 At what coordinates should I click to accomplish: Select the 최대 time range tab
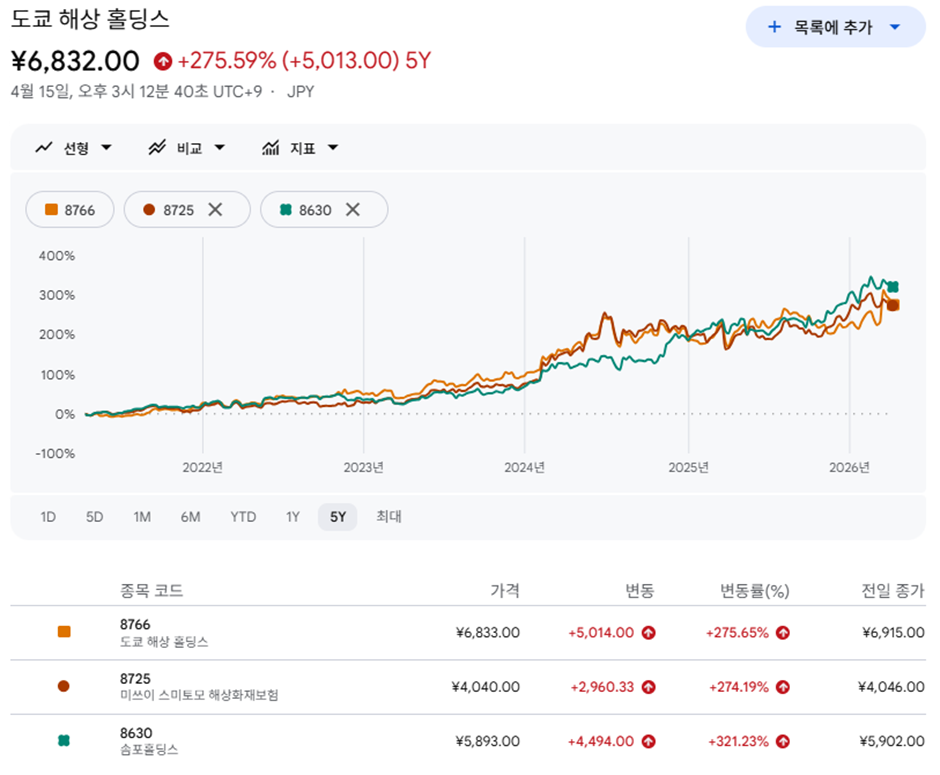pos(388,517)
